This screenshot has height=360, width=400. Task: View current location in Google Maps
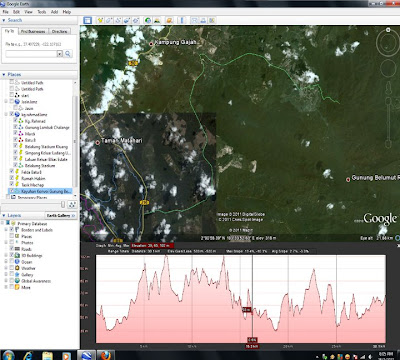[212, 20]
